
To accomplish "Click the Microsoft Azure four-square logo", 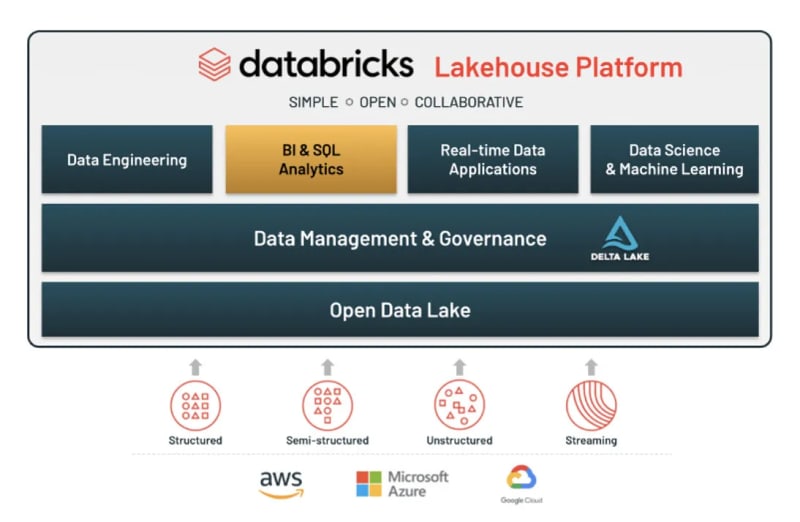I will [x=369, y=484].
